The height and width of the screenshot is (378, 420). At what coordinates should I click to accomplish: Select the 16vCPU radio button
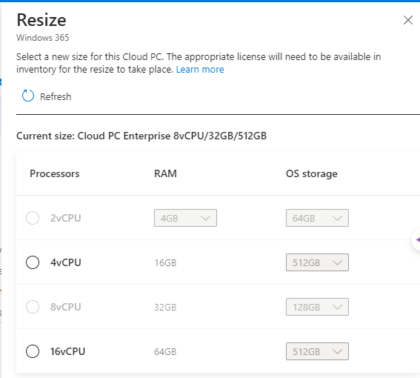pos(33,351)
